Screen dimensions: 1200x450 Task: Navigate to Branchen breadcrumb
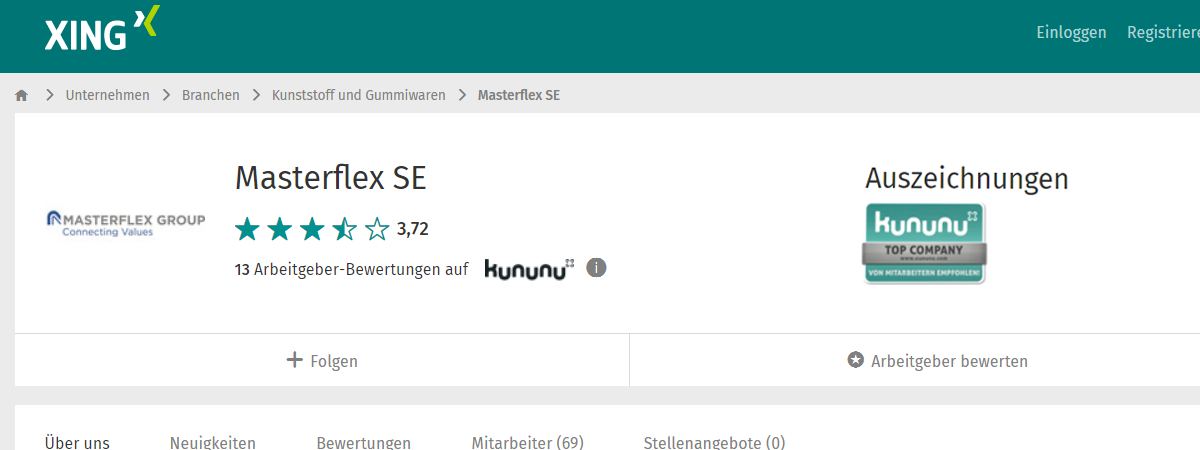coord(210,96)
